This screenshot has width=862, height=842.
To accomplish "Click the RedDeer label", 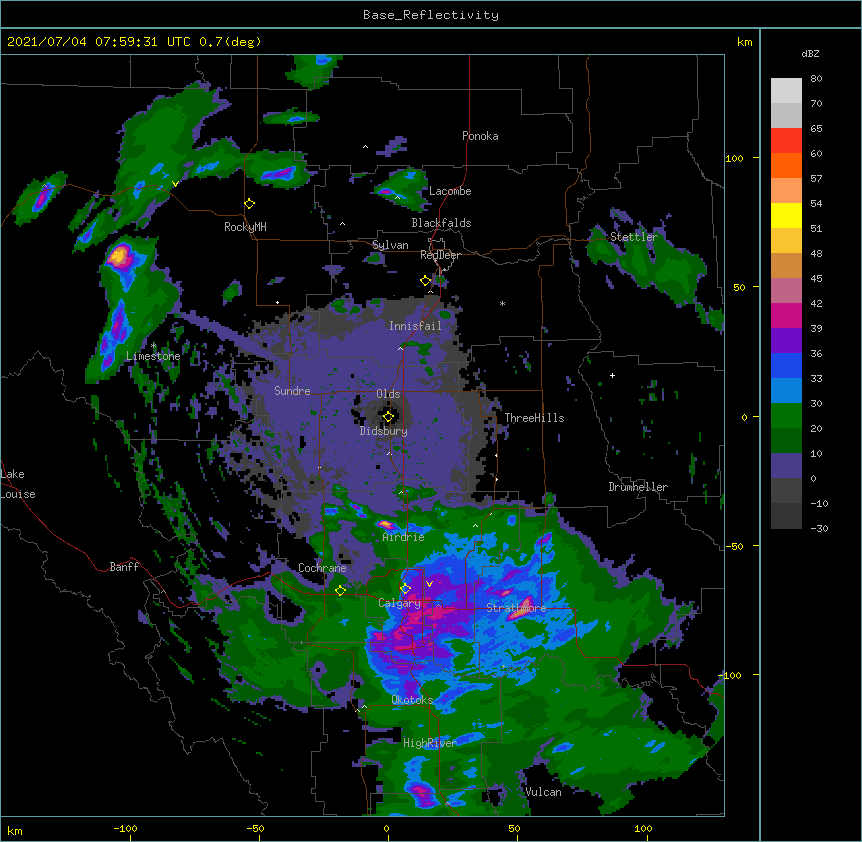I will coord(440,255).
